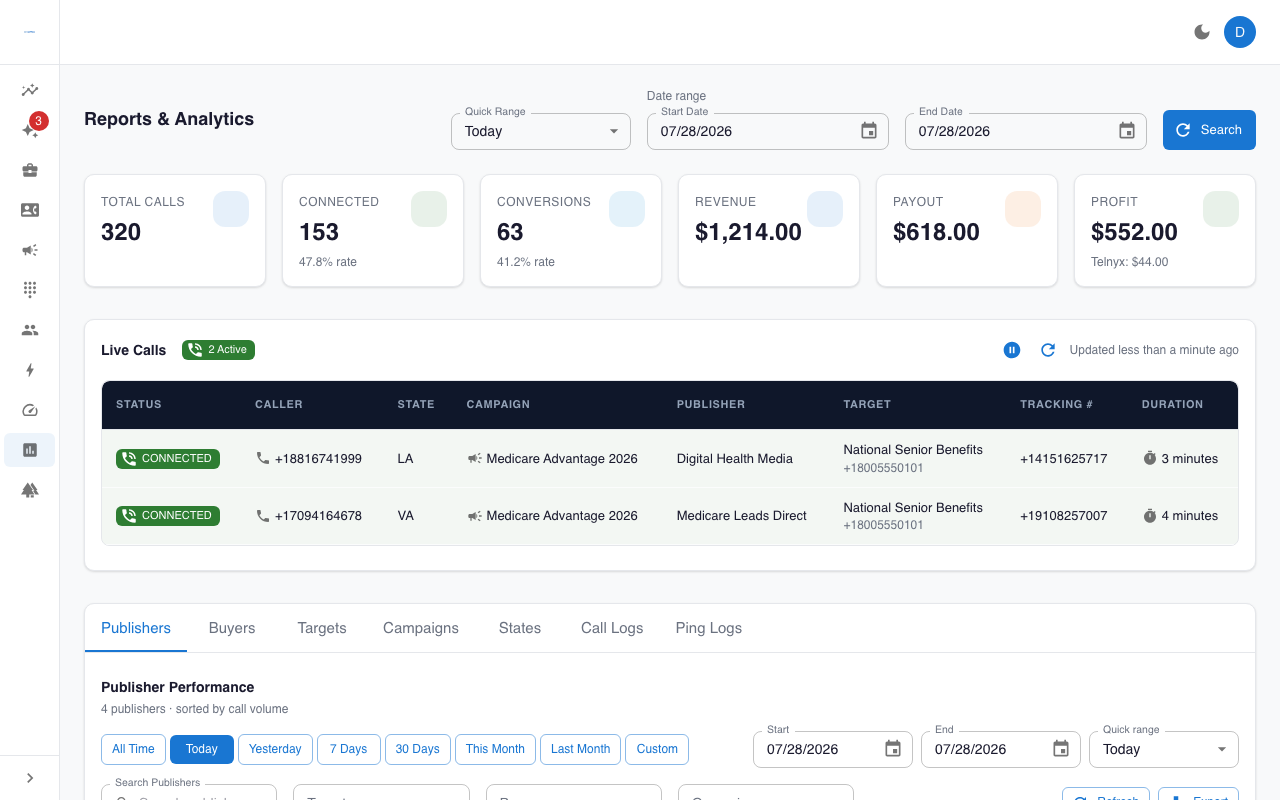Click the Connected card icon
The height and width of the screenshot is (800, 1280).
pyautogui.click(x=429, y=209)
